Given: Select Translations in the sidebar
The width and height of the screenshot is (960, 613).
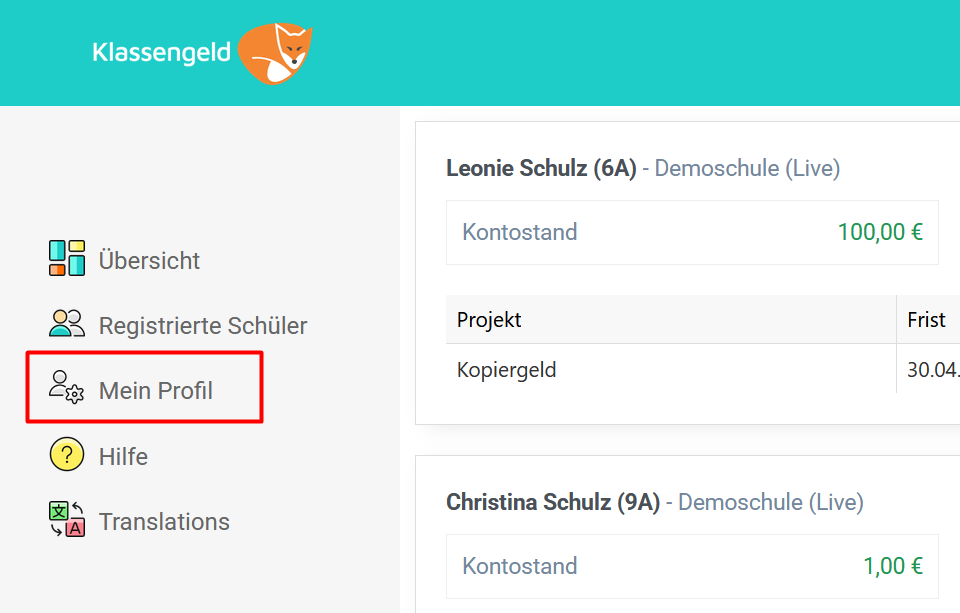Looking at the screenshot, I should click(164, 522).
